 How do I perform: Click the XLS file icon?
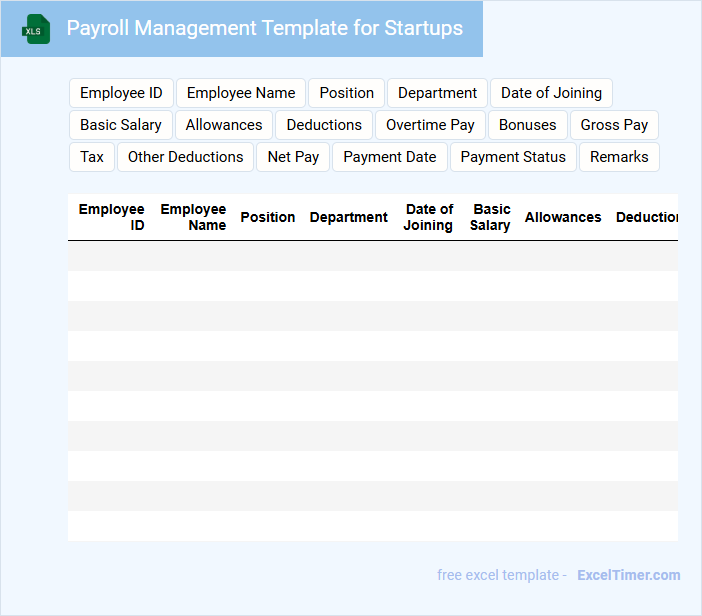pyautogui.click(x=36, y=29)
